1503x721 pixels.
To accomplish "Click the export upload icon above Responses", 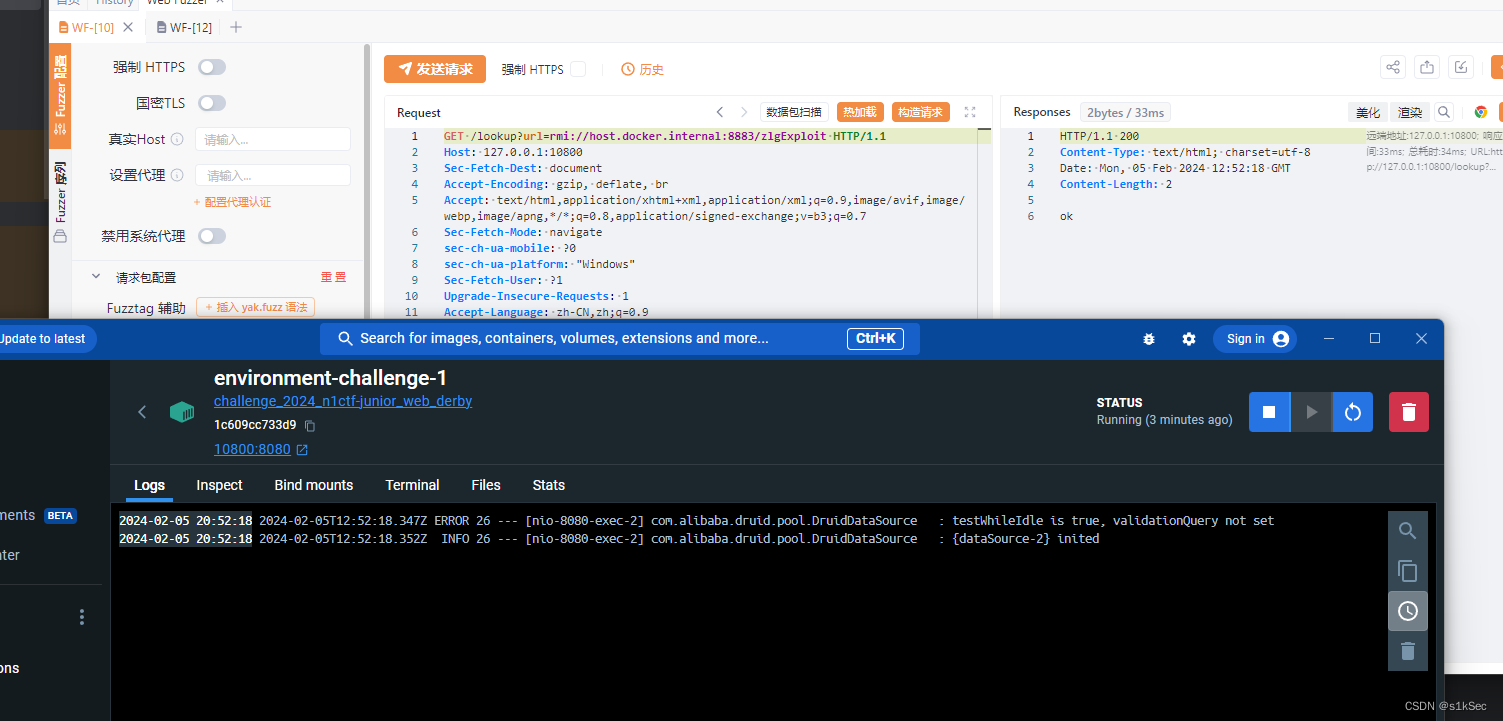I will click(1427, 67).
